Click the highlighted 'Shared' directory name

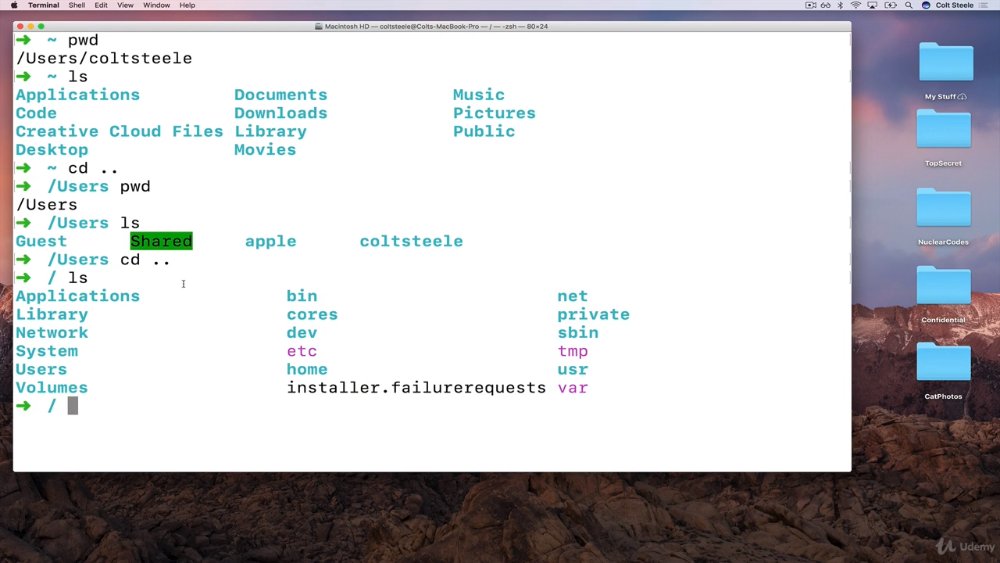(161, 241)
